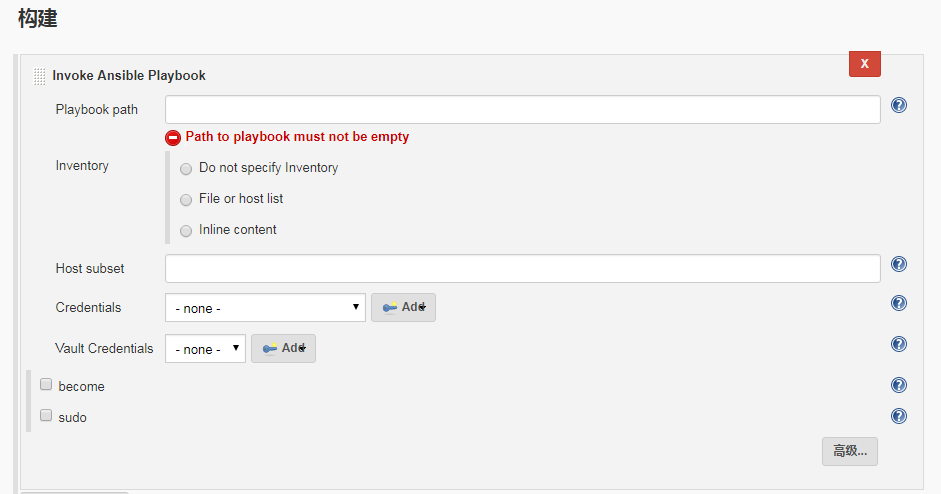Click the Inventory label
941x494 pixels.
(82, 166)
